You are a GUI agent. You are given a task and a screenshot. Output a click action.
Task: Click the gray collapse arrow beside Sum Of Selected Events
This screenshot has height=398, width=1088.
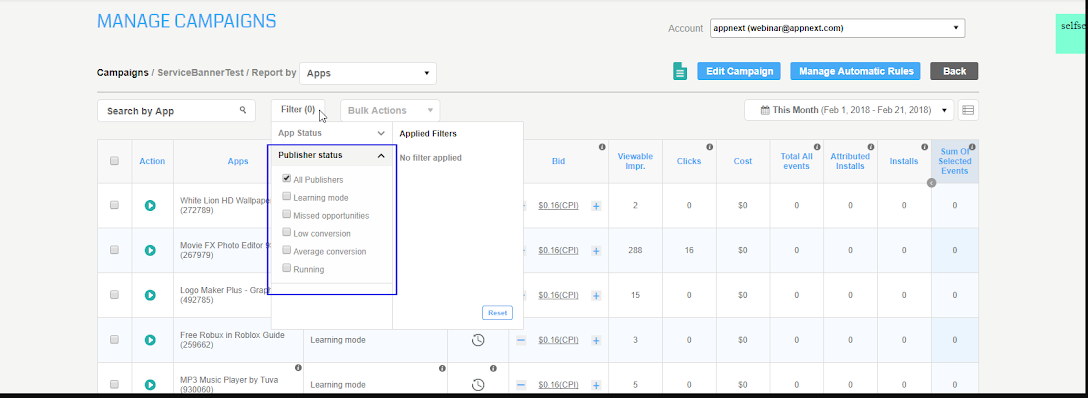[x=931, y=182]
